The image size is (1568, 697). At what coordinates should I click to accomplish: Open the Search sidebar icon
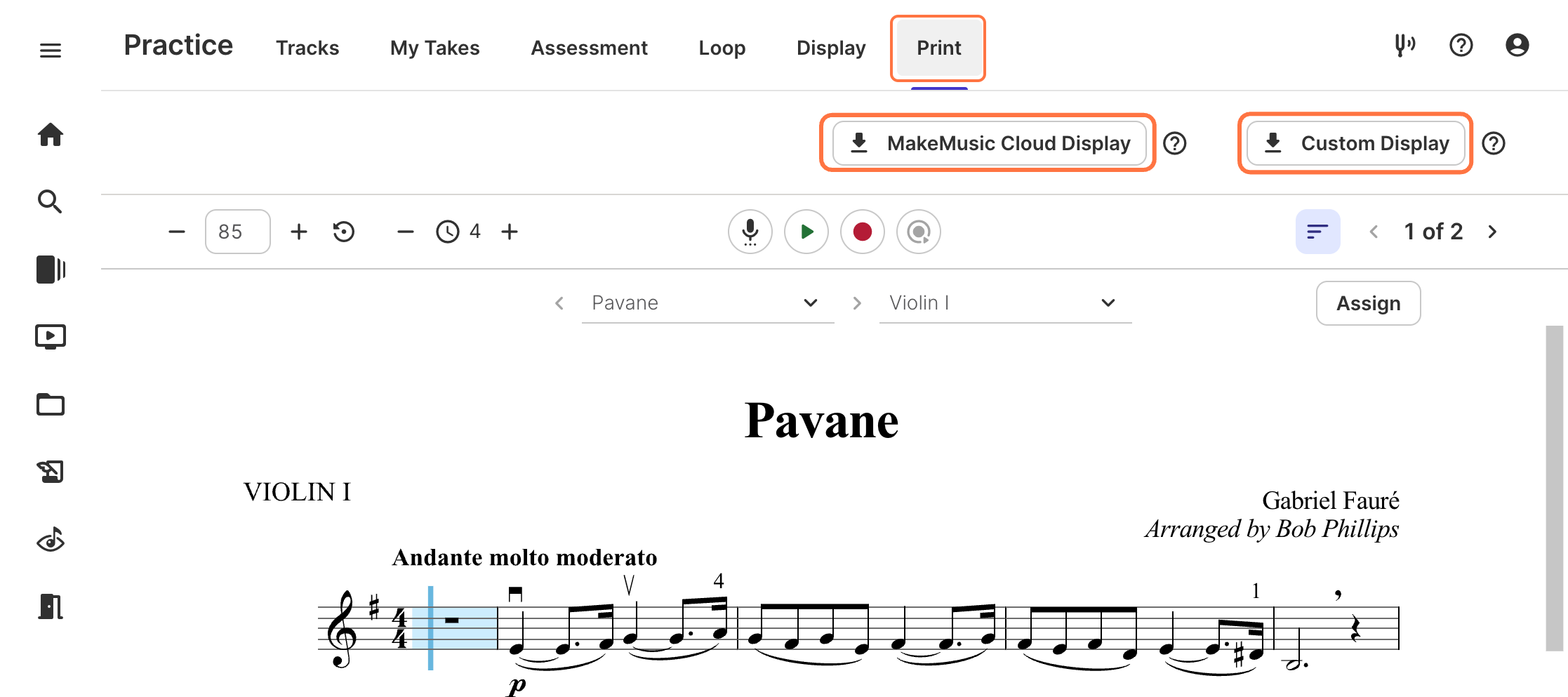[x=50, y=202]
